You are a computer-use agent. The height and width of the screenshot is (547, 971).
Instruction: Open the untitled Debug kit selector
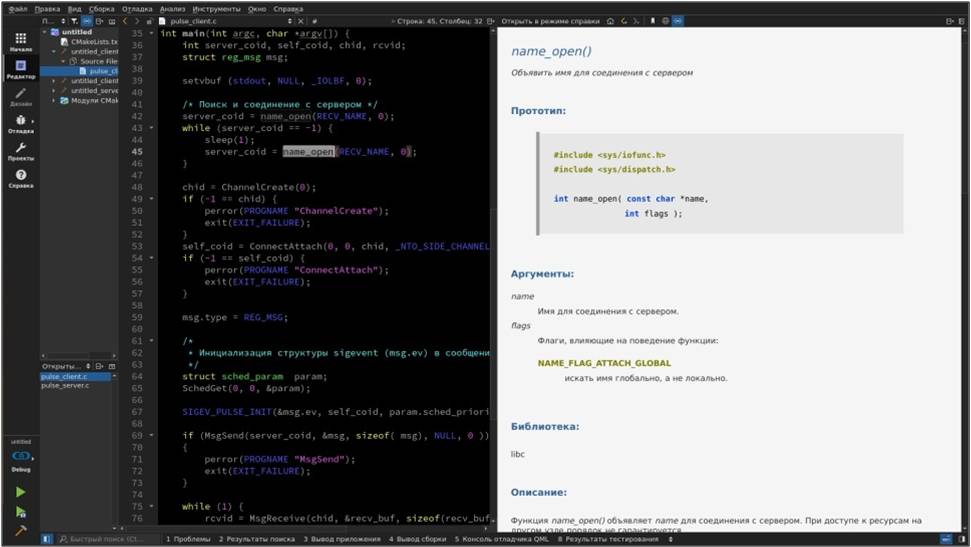[20, 457]
